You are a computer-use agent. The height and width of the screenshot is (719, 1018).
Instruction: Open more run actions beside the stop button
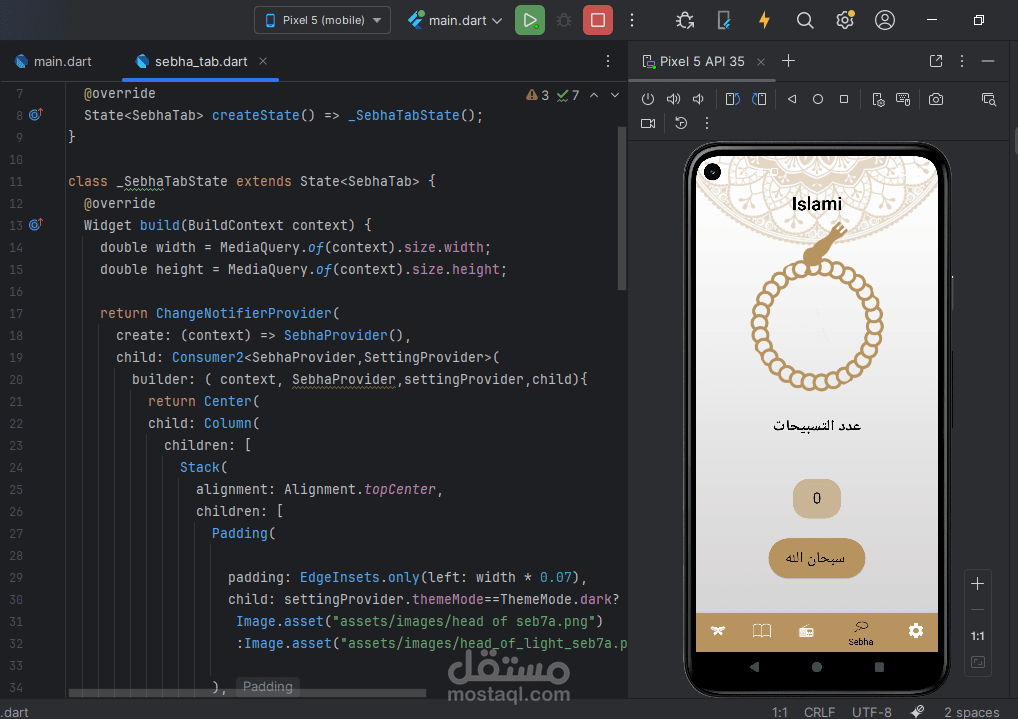pyautogui.click(x=632, y=20)
